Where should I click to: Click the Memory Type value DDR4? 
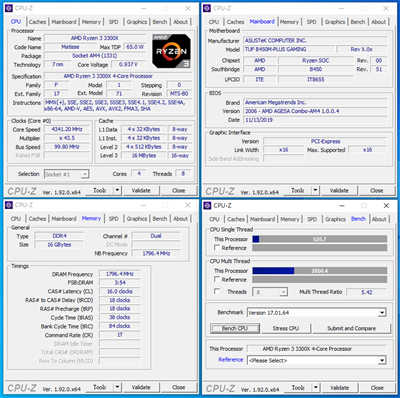click(x=59, y=236)
